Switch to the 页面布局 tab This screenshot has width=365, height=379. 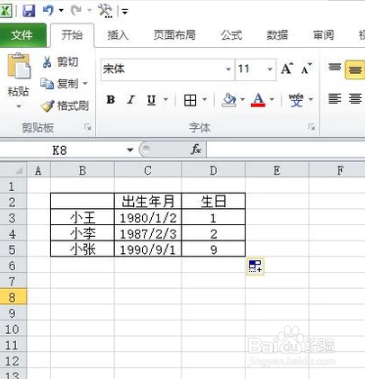click(x=174, y=35)
